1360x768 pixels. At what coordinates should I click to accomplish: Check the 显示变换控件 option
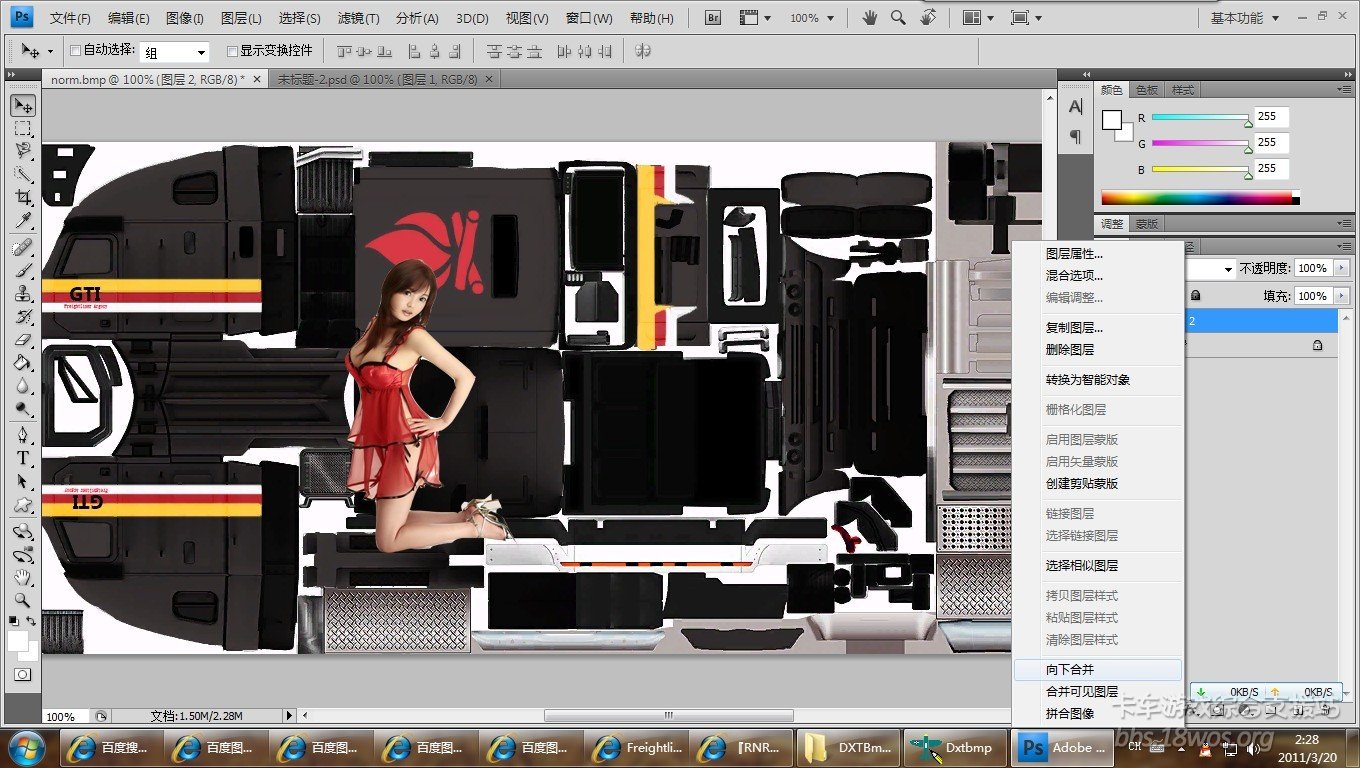232,51
